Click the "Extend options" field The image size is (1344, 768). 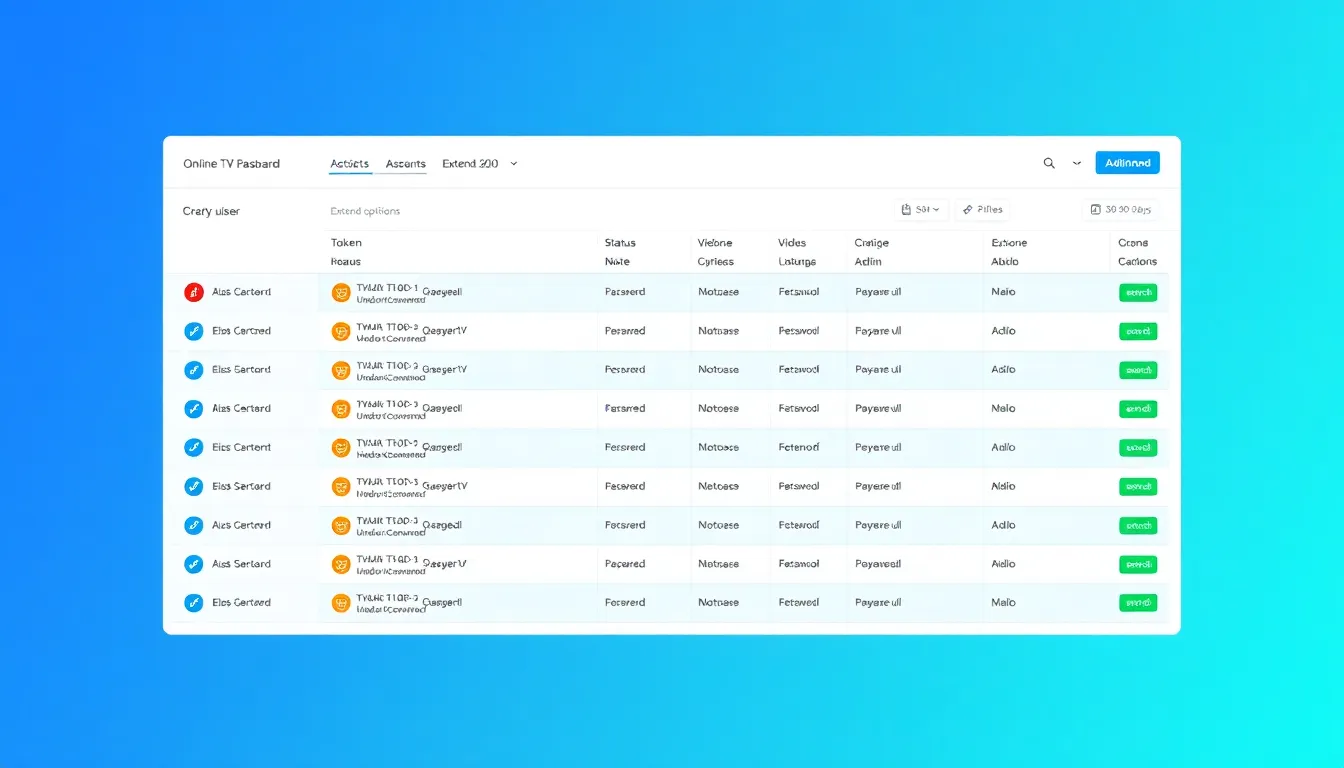365,211
